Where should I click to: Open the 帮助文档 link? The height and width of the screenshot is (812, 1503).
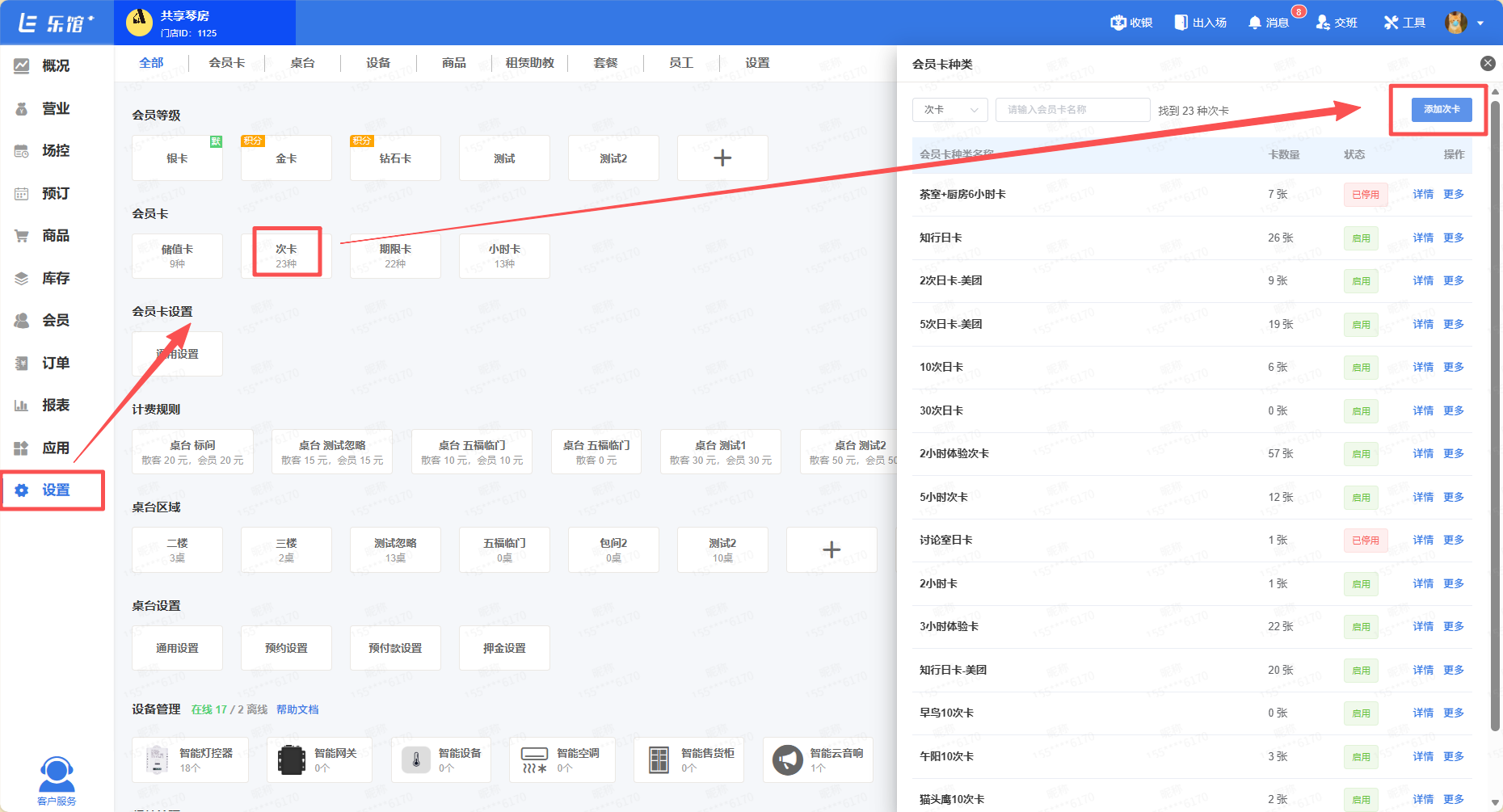pos(297,709)
